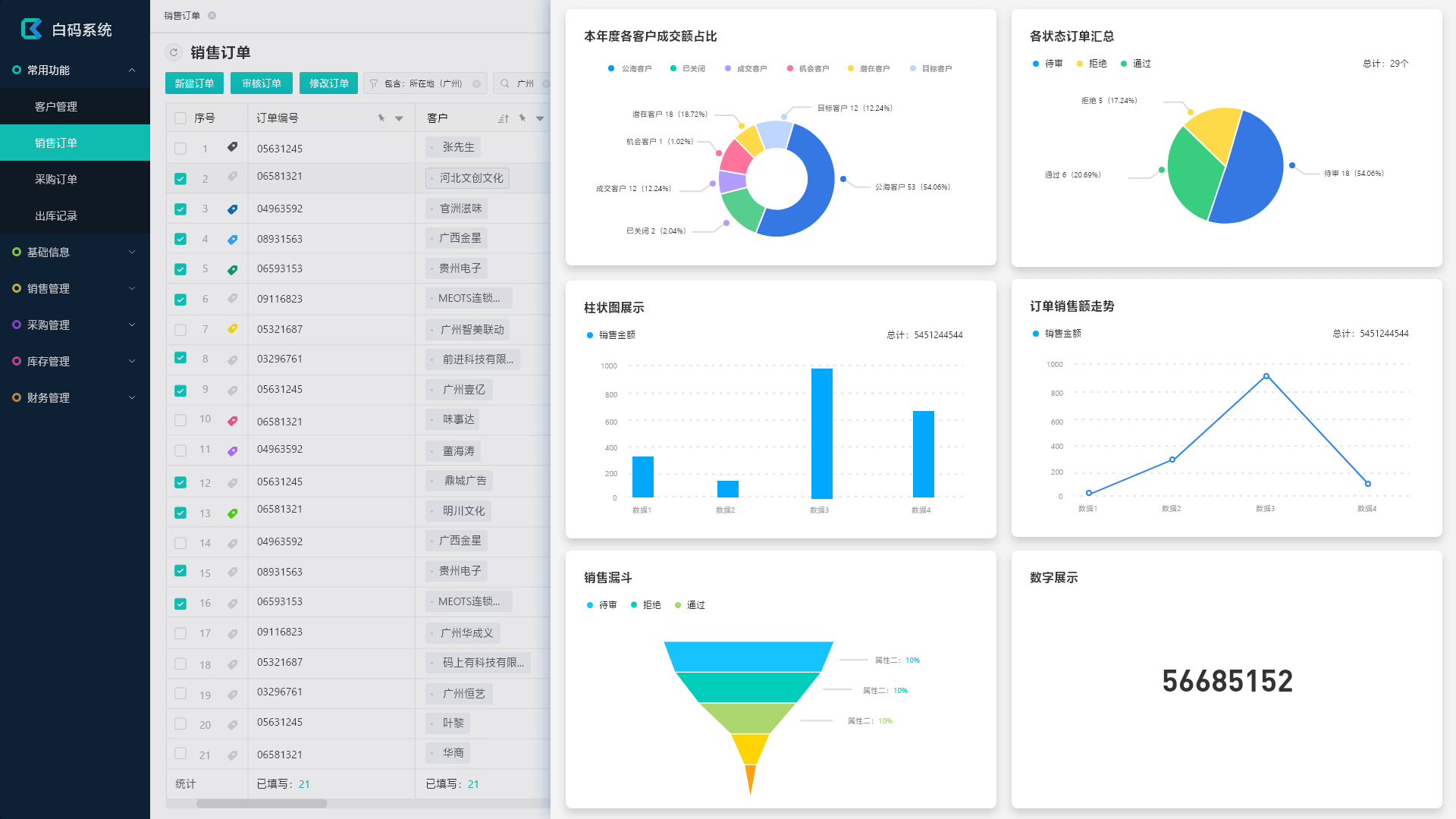Click the filter funnel icon
Viewport: 1456px width, 819px height.
tap(374, 83)
